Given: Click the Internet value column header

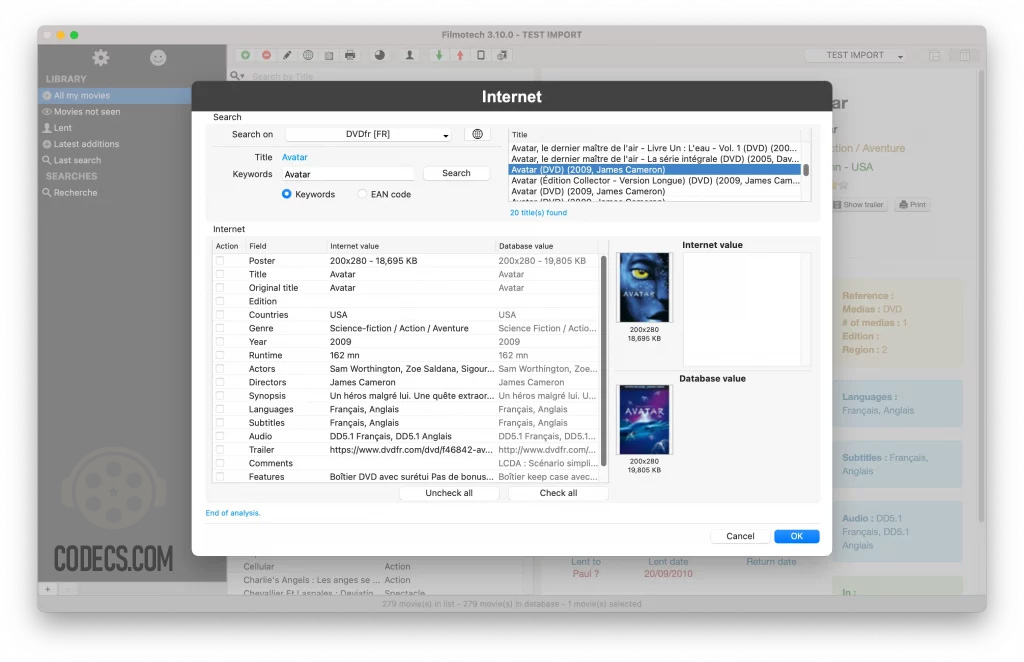Looking at the screenshot, I should [411, 246].
